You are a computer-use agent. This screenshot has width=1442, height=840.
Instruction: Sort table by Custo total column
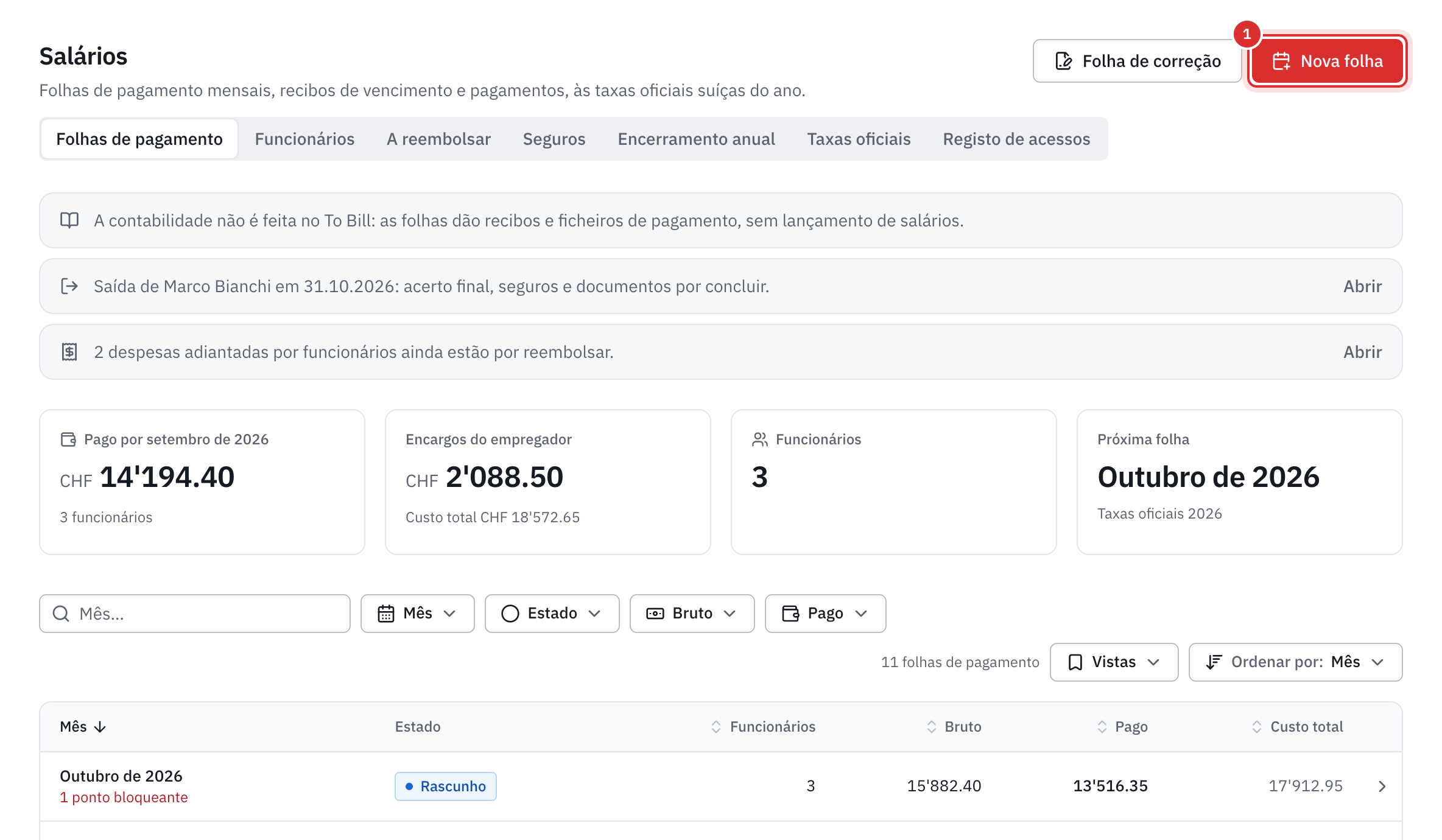point(1297,727)
